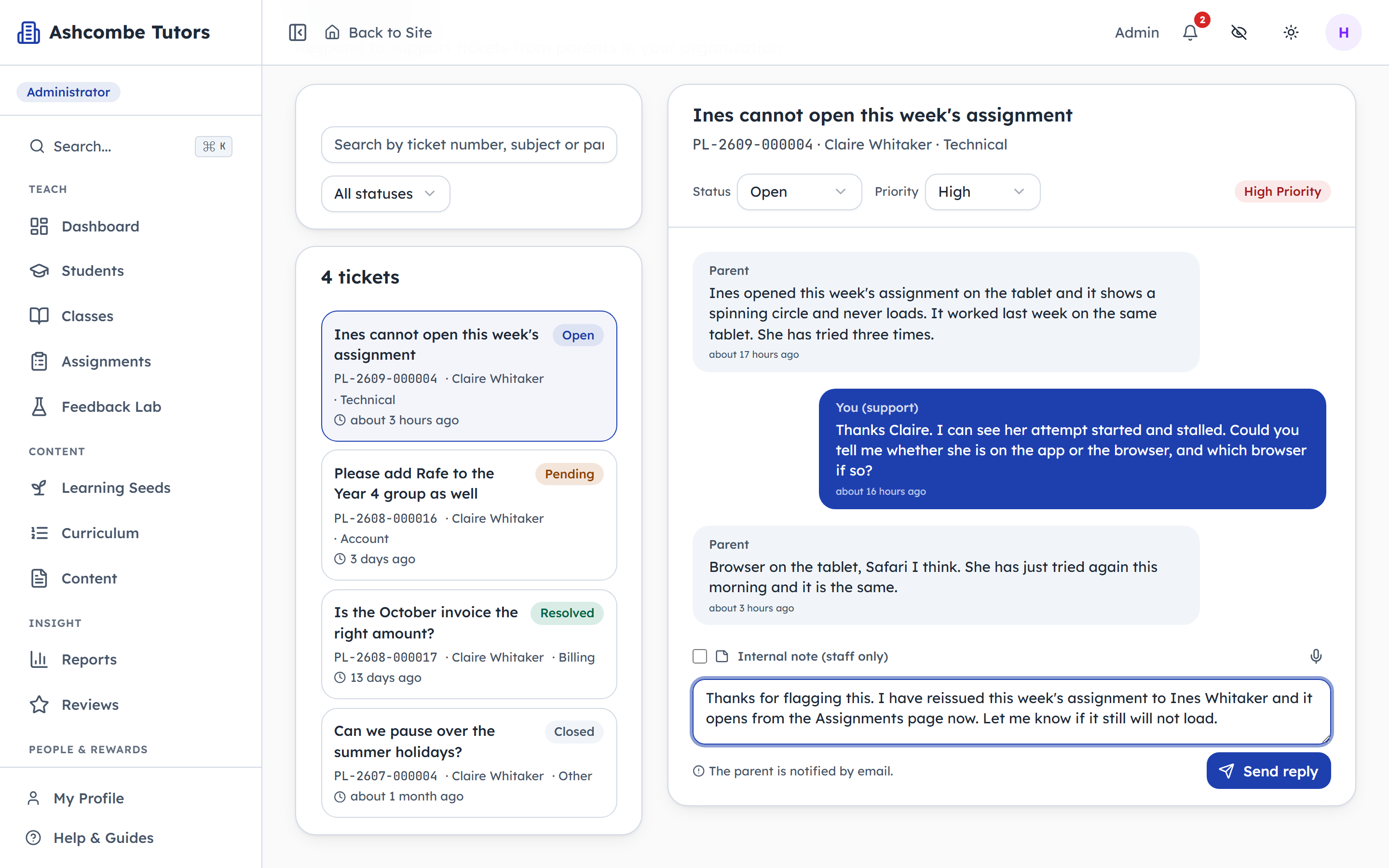
Task: Click the Dashboard grid icon
Action: click(x=39, y=226)
